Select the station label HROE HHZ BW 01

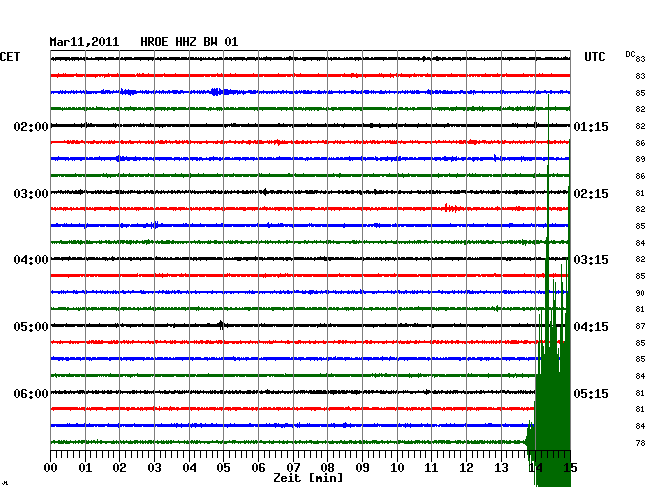pyautogui.click(x=189, y=42)
